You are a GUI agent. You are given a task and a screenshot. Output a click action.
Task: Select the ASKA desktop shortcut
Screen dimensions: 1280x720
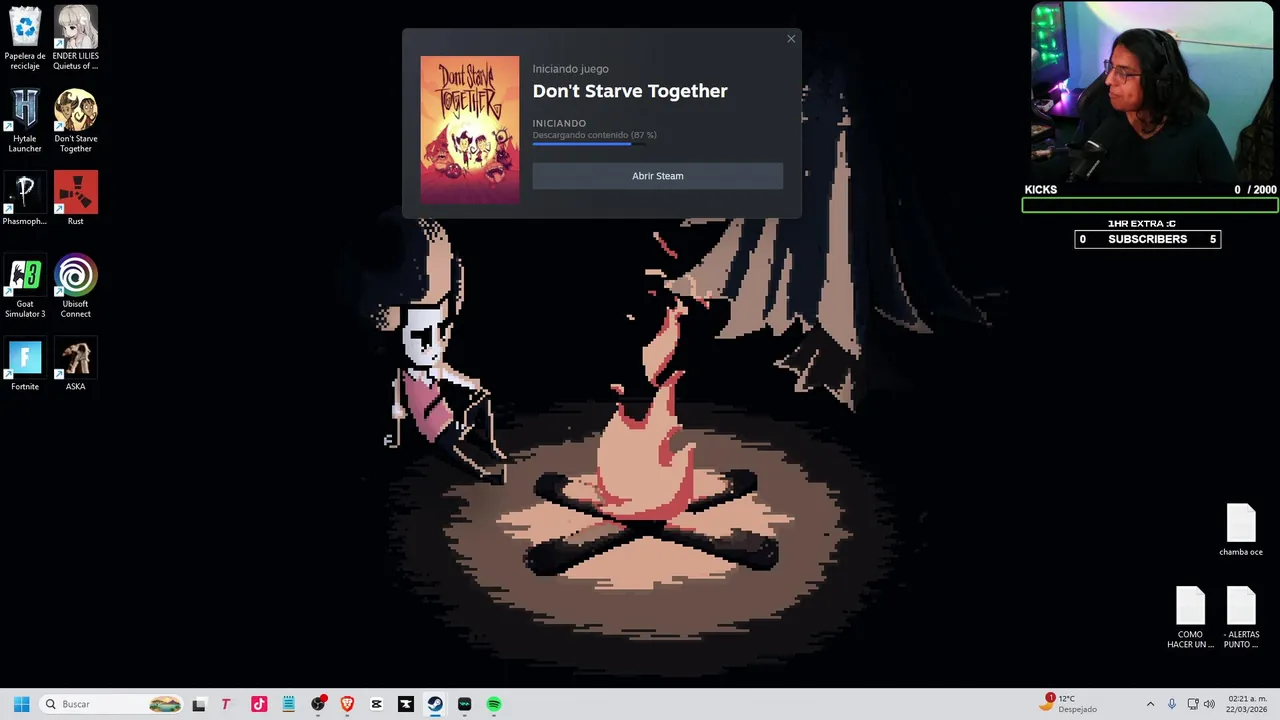(x=76, y=364)
